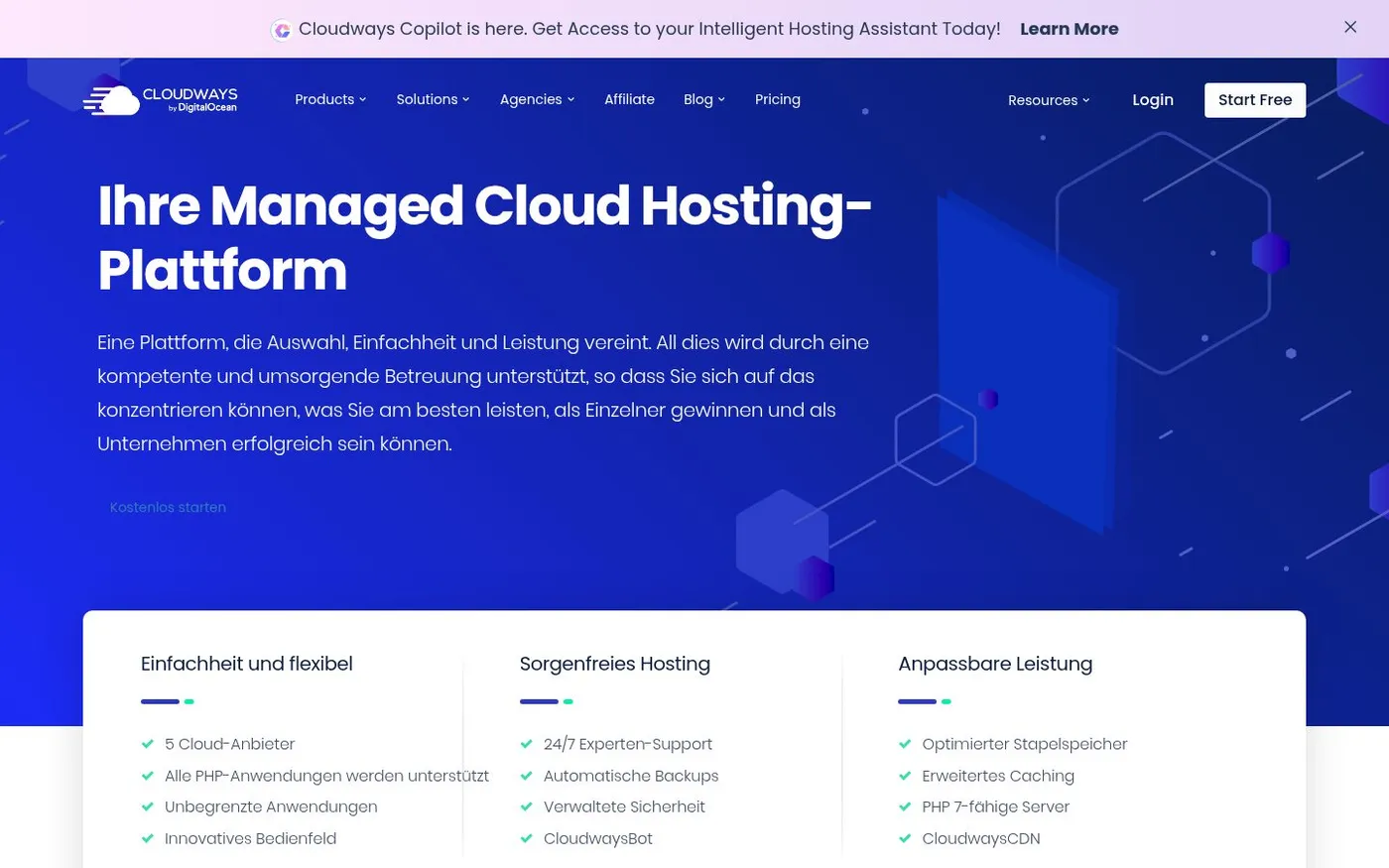Expand the Products dropdown menu
Image resolution: width=1389 pixels, height=868 pixels.
coord(330,99)
